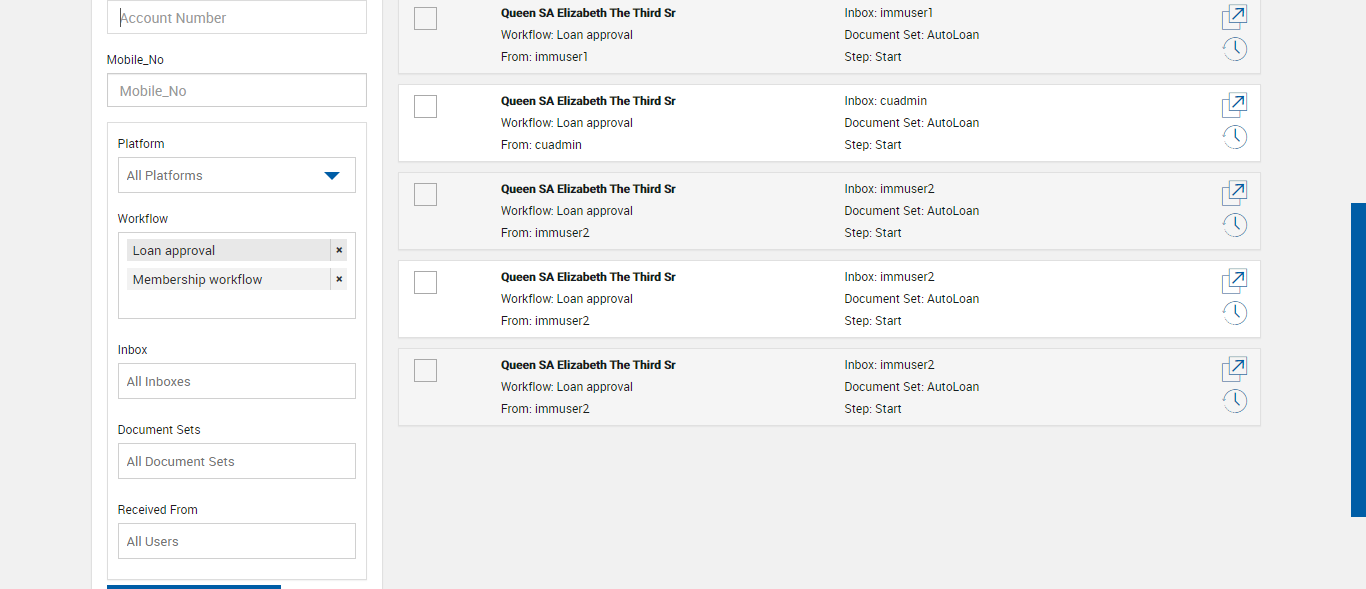Tick the checkbox for the cuadmin item
Image resolution: width=1366 pixels, height=589 pixels.
(425, 106)
